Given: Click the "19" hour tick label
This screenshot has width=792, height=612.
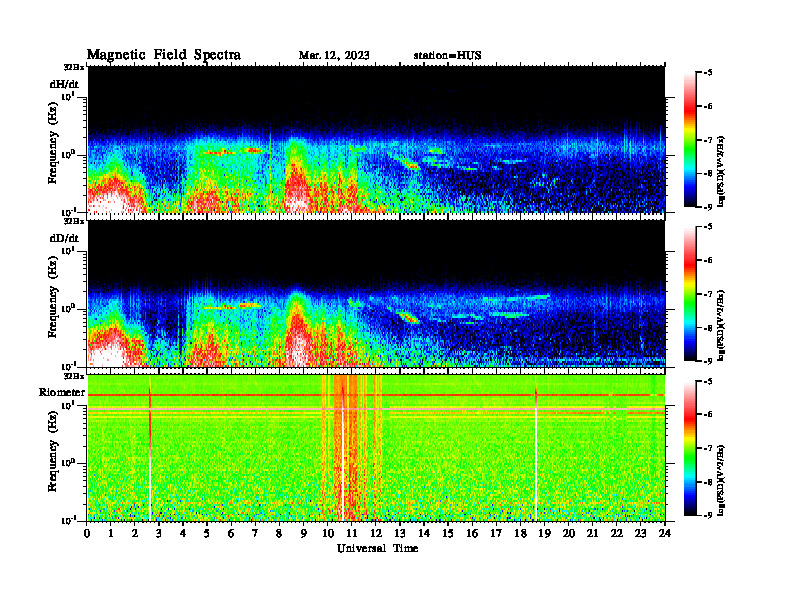Looking at the screenshot, I should click(x=544, y=534).
